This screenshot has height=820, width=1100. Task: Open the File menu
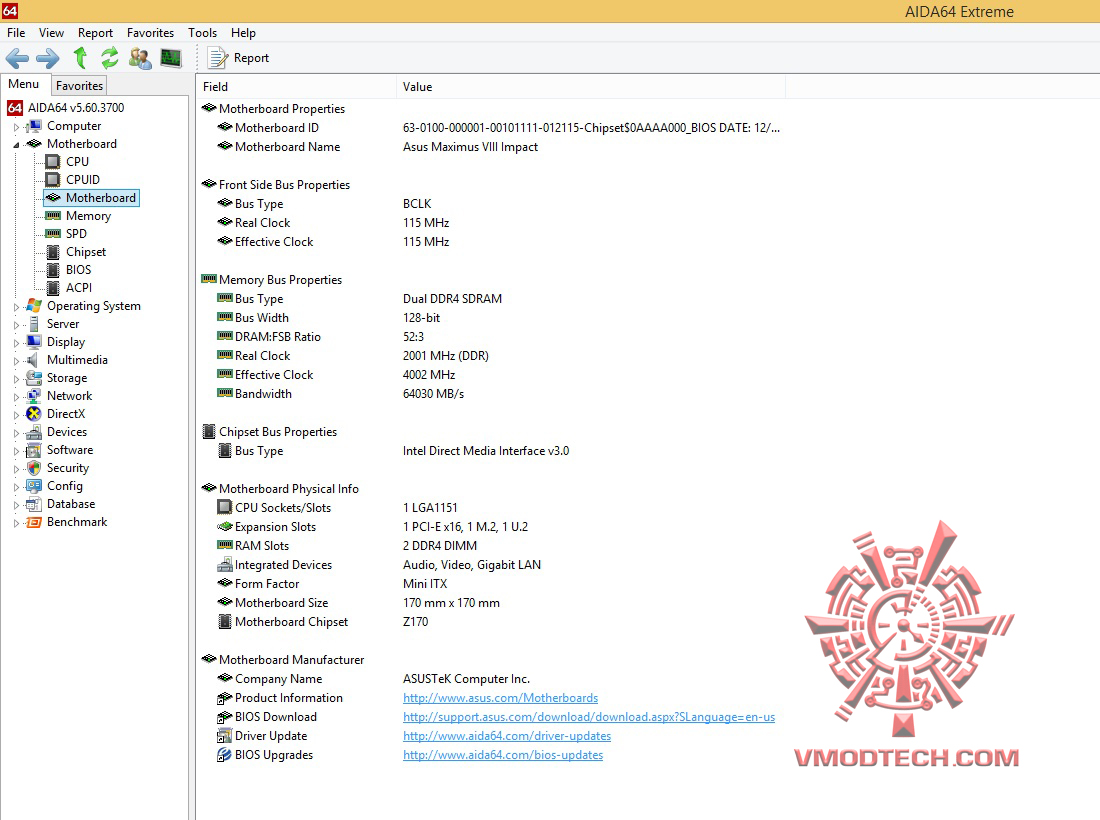pos(16,33)
